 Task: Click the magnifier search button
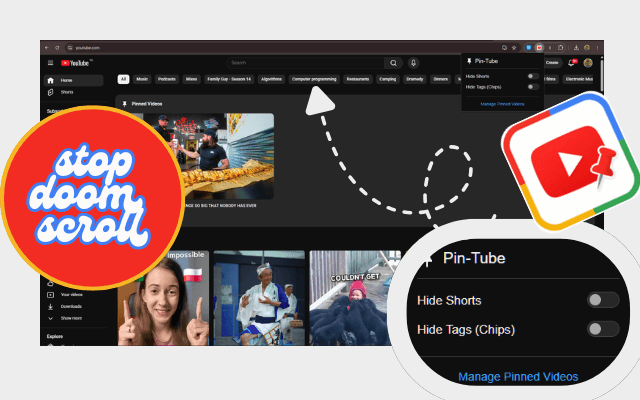tap(393, 63)
